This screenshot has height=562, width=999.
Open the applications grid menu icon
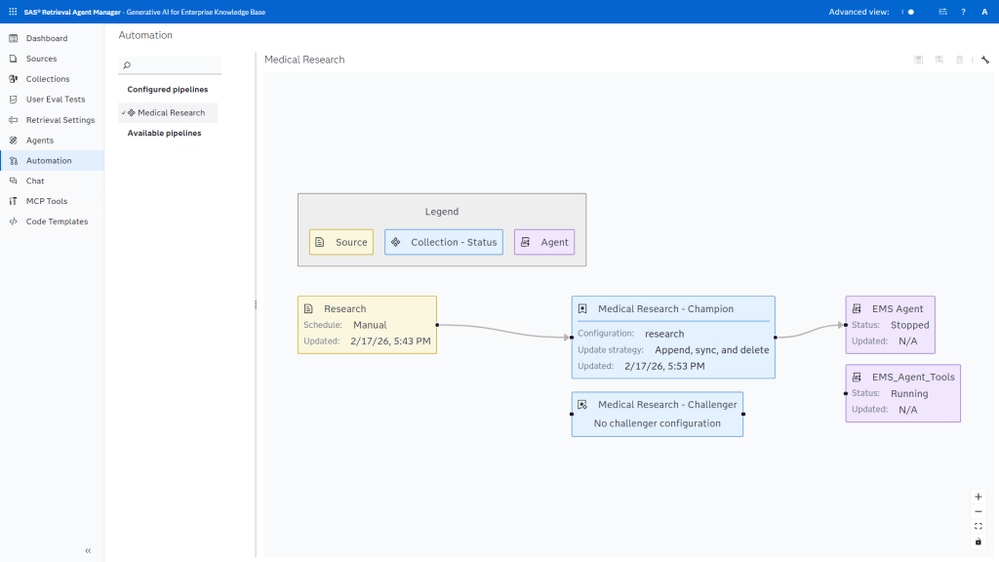point(13,11)
